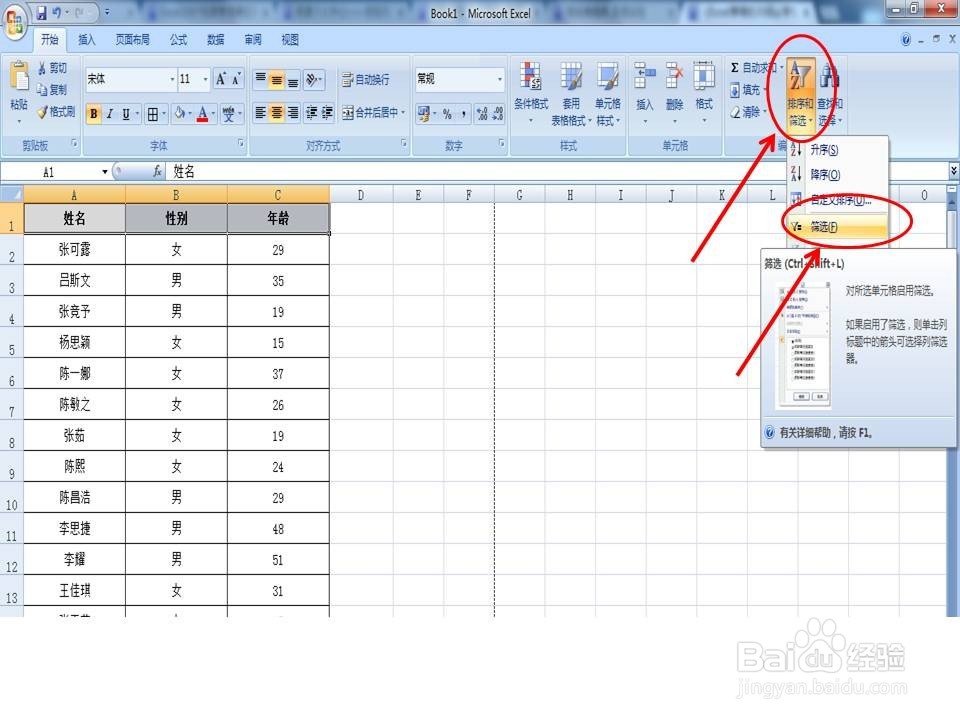Open the Clear 清除 dropdown
The height and width of the screenshot is (720, 960).
pyautogui.click(x=748, y=112)
